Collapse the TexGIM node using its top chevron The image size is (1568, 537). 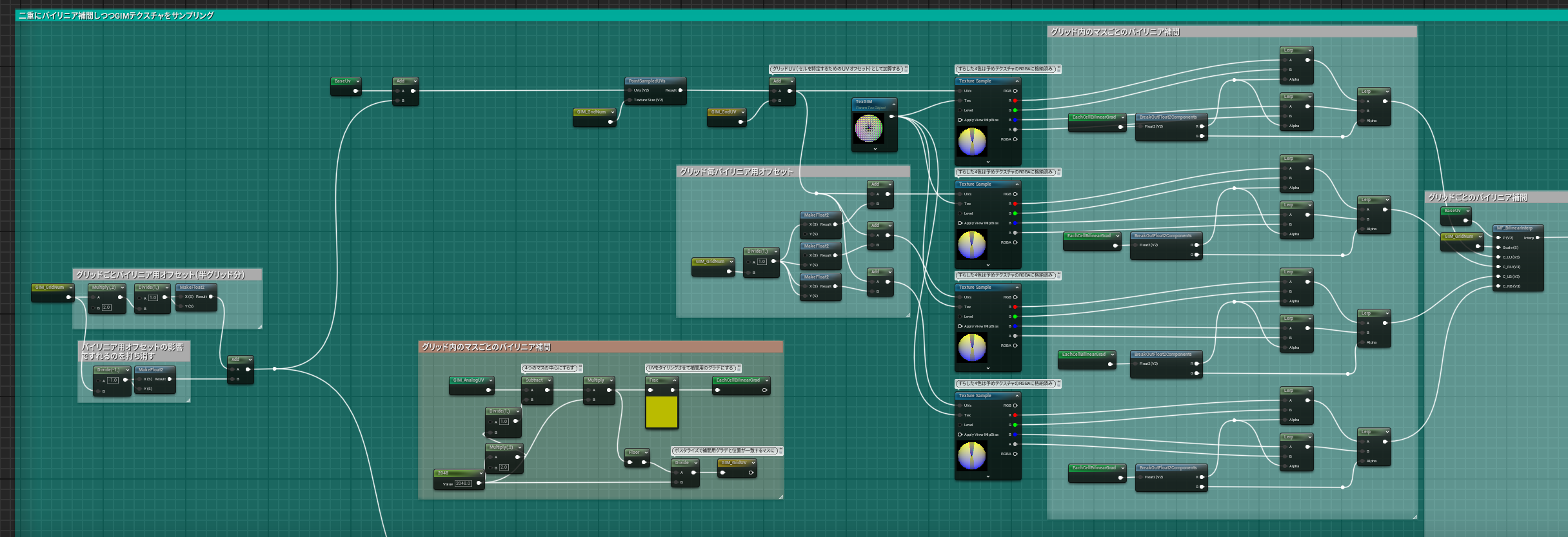(x=893, y=104)
